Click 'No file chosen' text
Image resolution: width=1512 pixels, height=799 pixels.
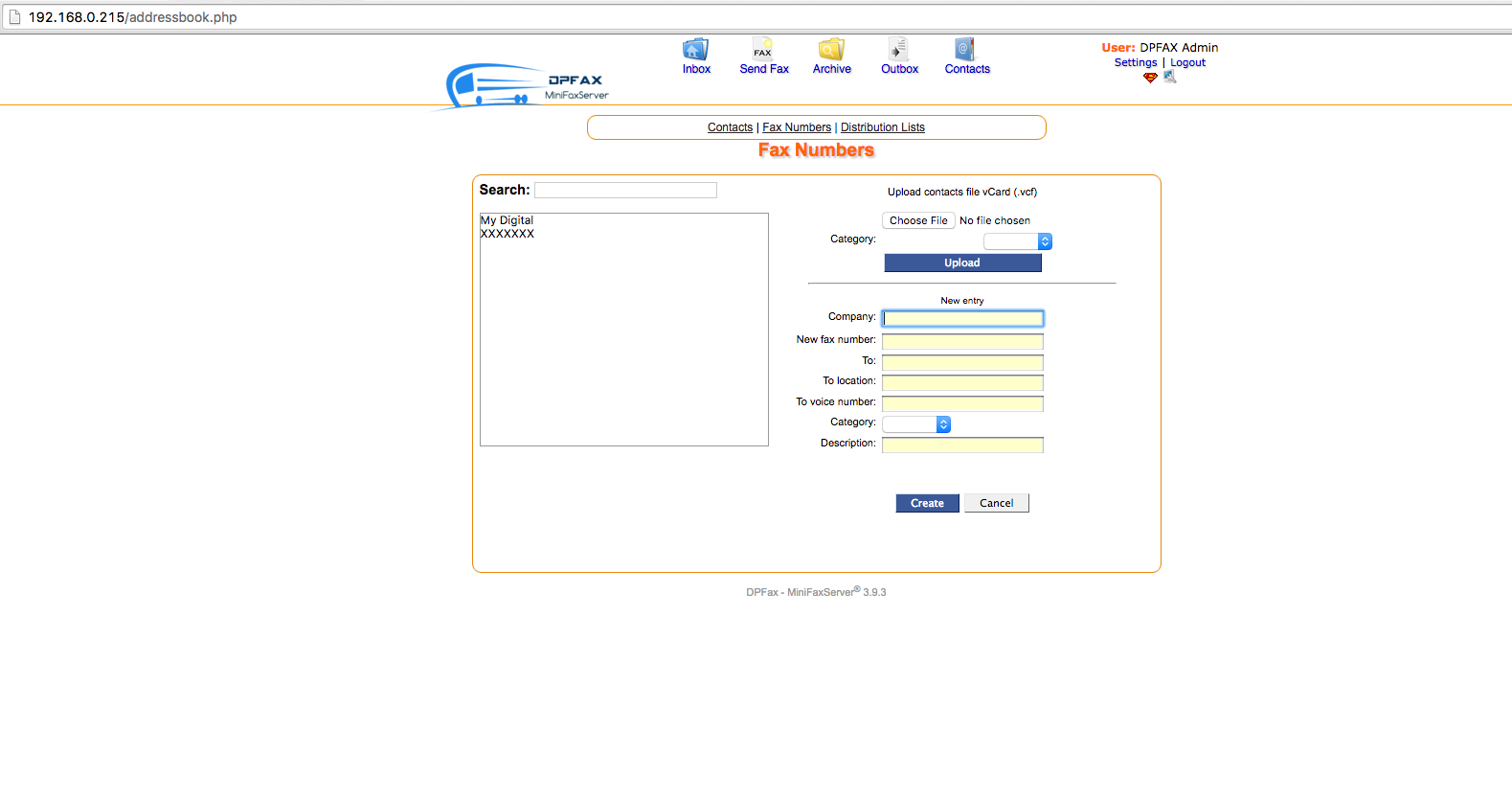pos(995,220)
